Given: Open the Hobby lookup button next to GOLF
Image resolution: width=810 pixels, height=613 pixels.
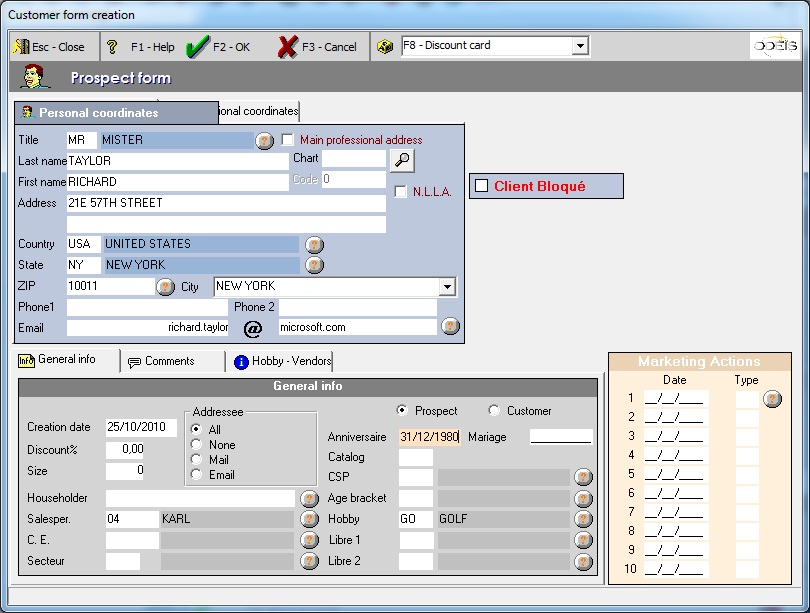Looking at the screenshot, I should 583,519.
